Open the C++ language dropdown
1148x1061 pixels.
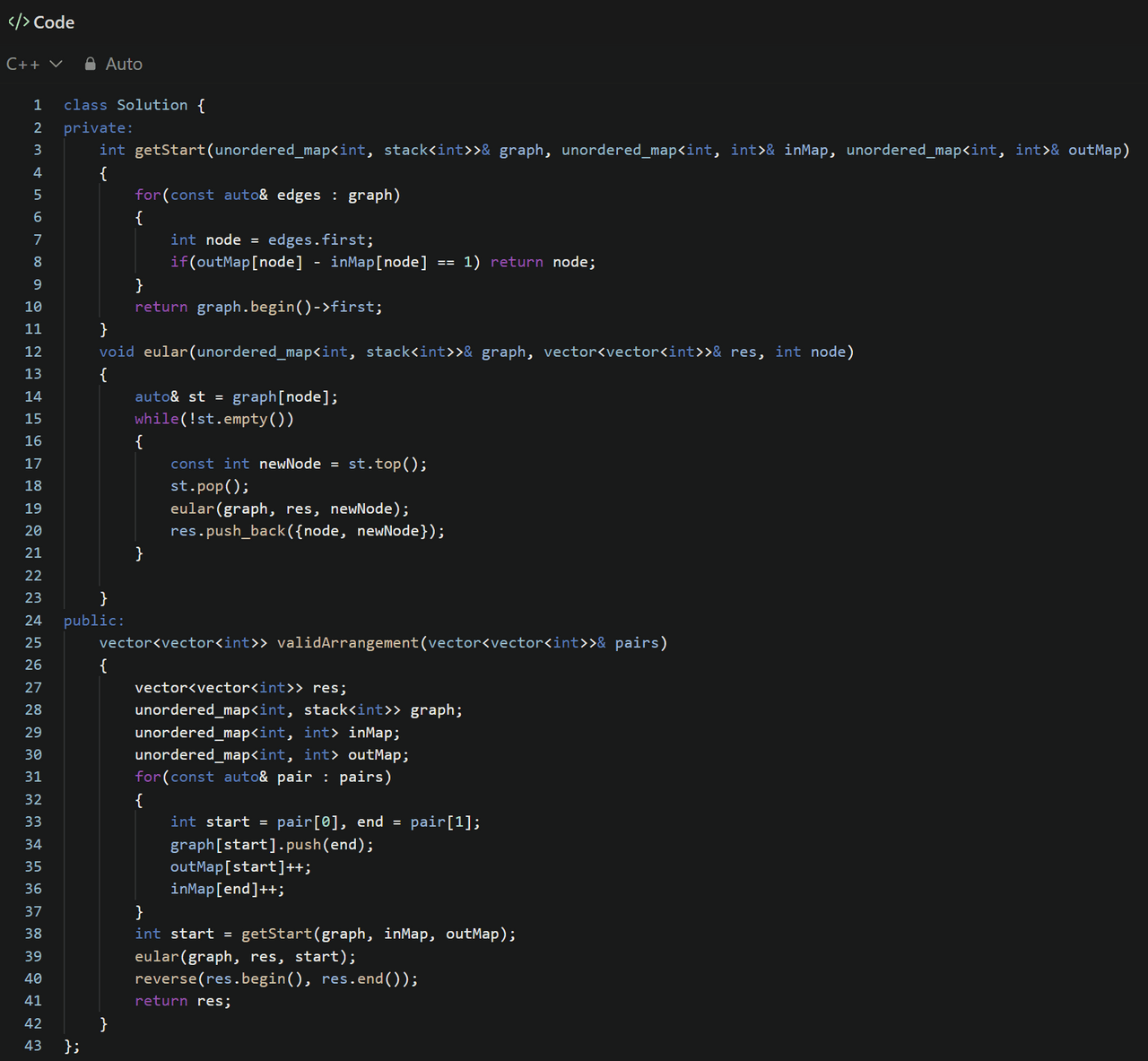[33, 64]
